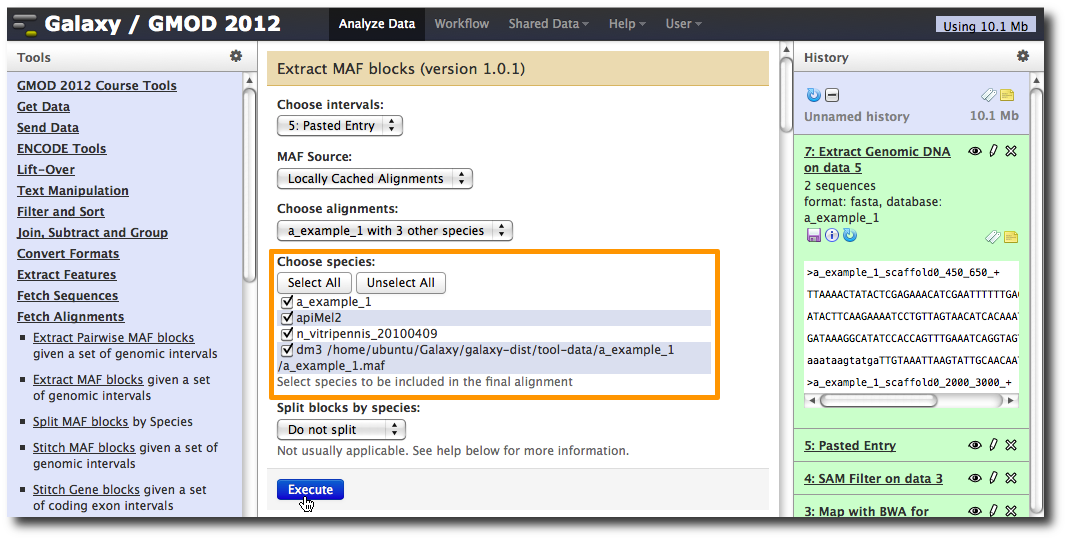
Task: Open the Lift-Over tool section
Action: (x=46, y=170)
